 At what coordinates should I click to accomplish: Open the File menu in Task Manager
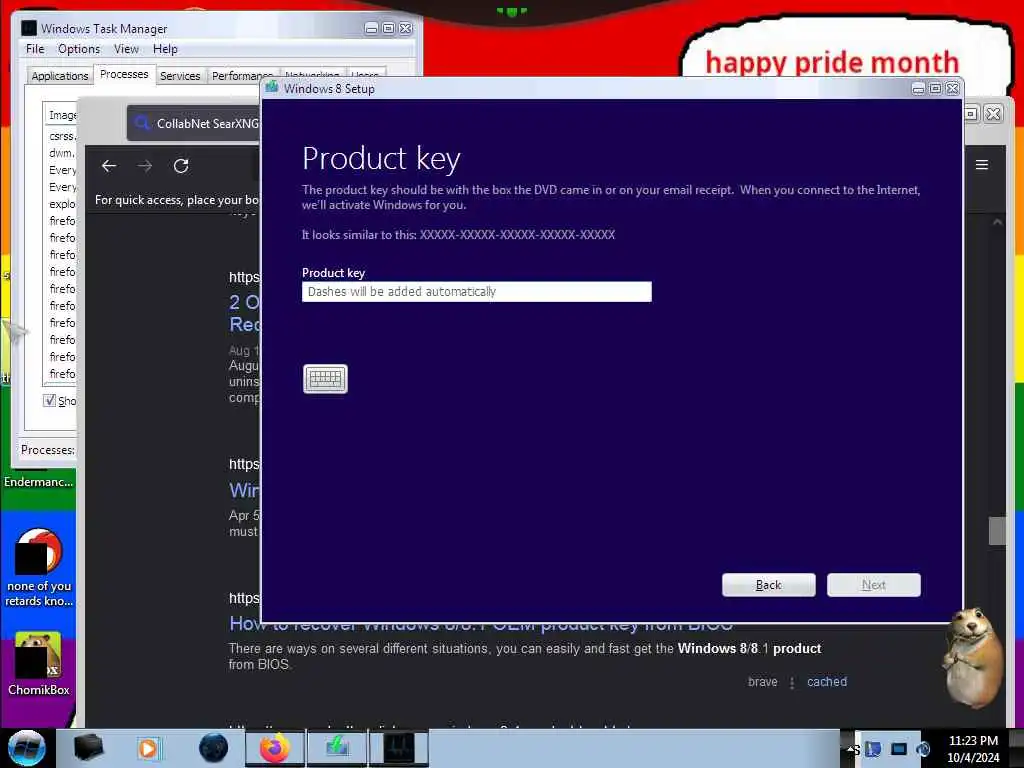(x=35, y=49)
